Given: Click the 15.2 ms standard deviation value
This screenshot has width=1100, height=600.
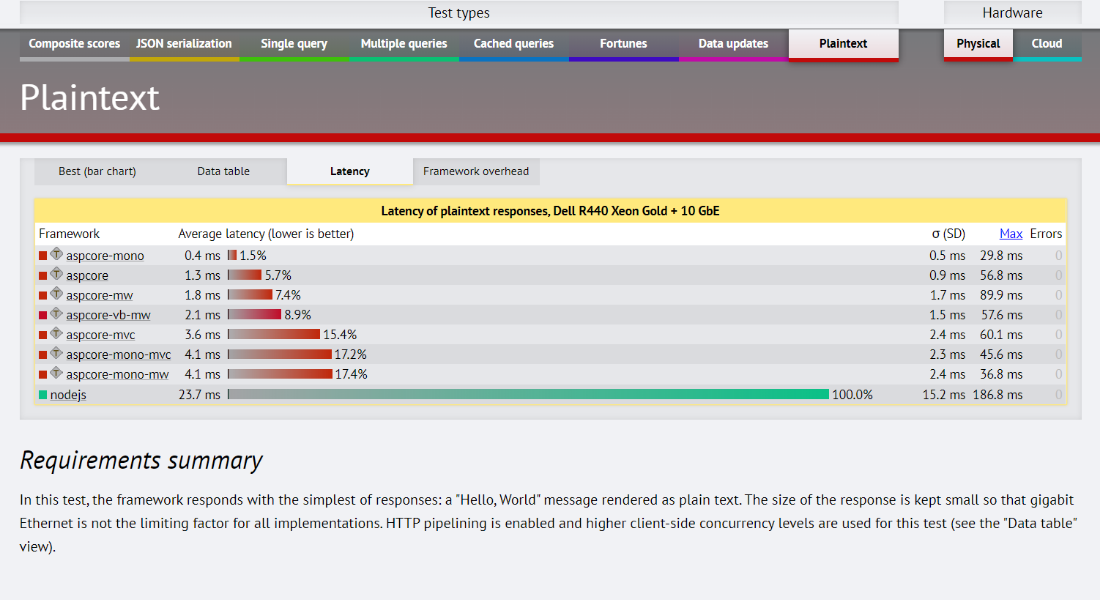Looking at the screenshot, I should coord(944,395).
